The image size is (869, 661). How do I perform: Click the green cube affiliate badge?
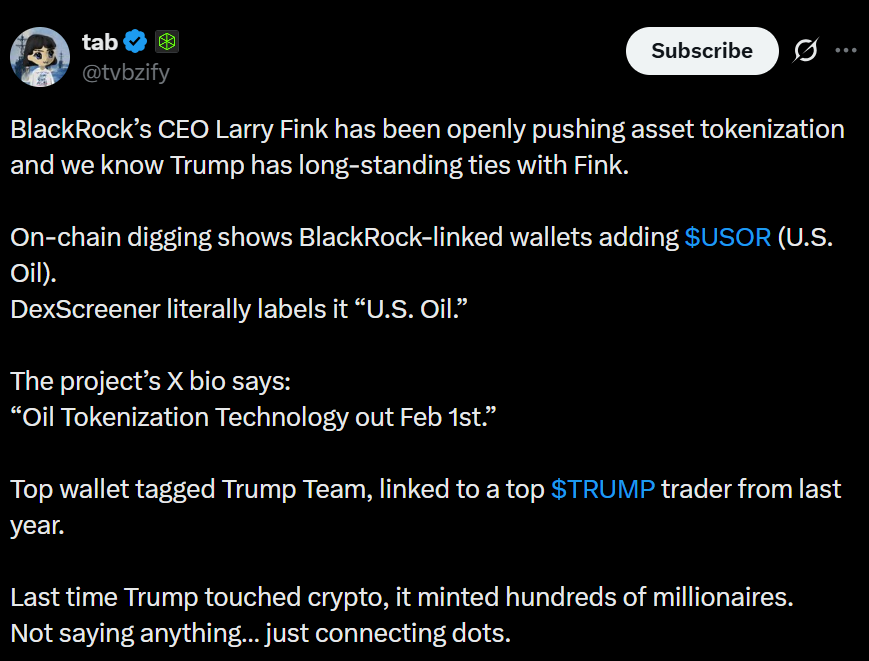[167, 42]
